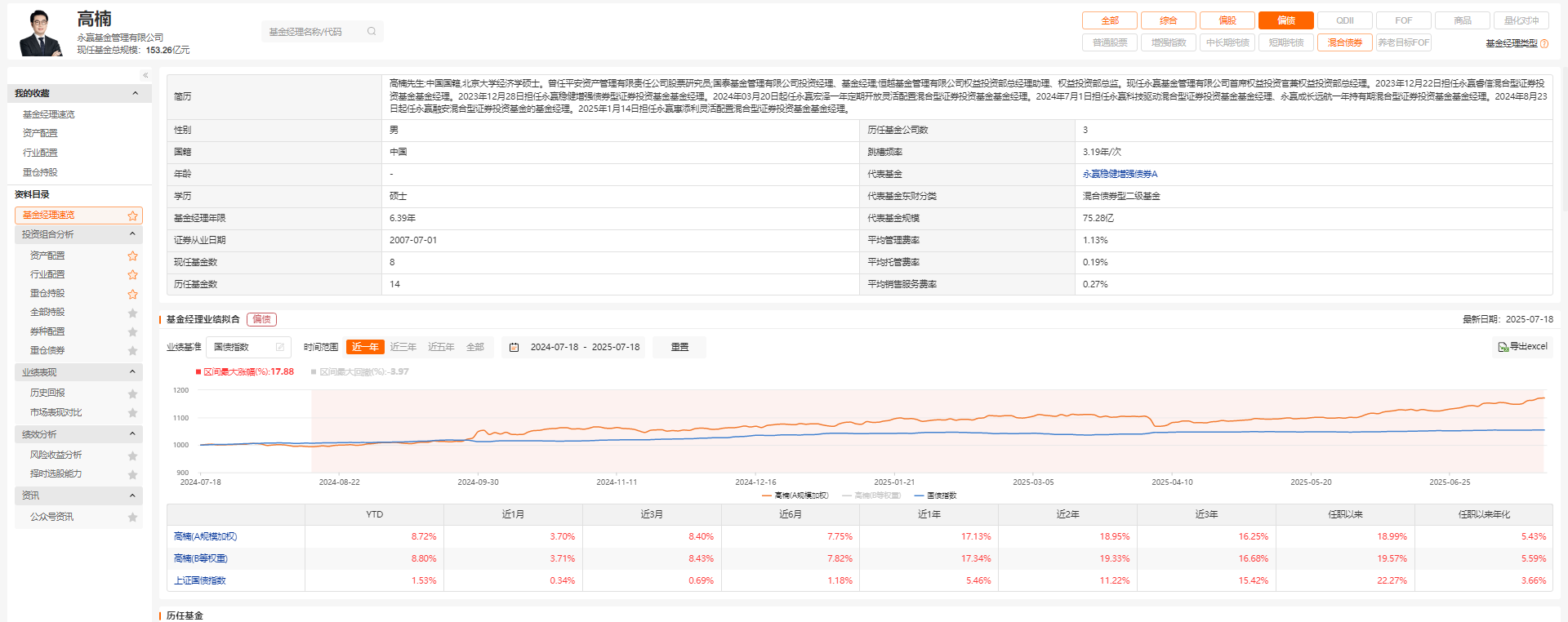Click the 基金经理类型 help question icon

pos(1543,44)
